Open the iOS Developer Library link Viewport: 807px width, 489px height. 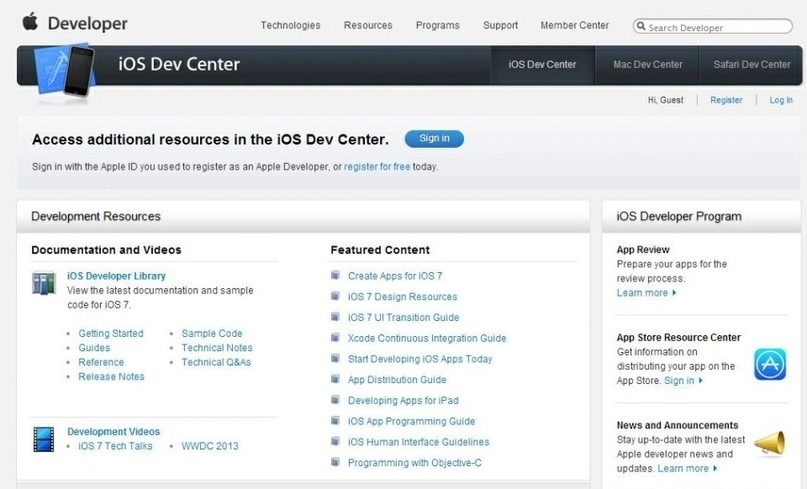coord(116,276)
